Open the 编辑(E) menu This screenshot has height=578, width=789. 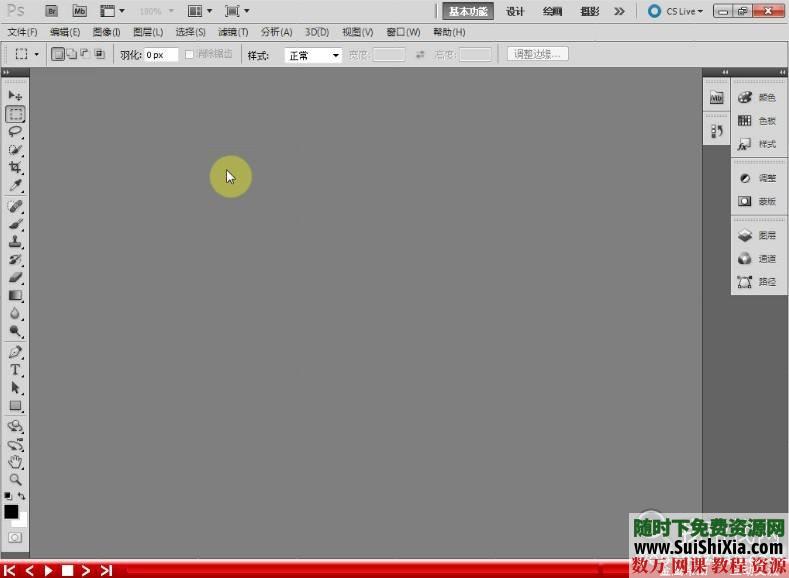tap(65, 32)
